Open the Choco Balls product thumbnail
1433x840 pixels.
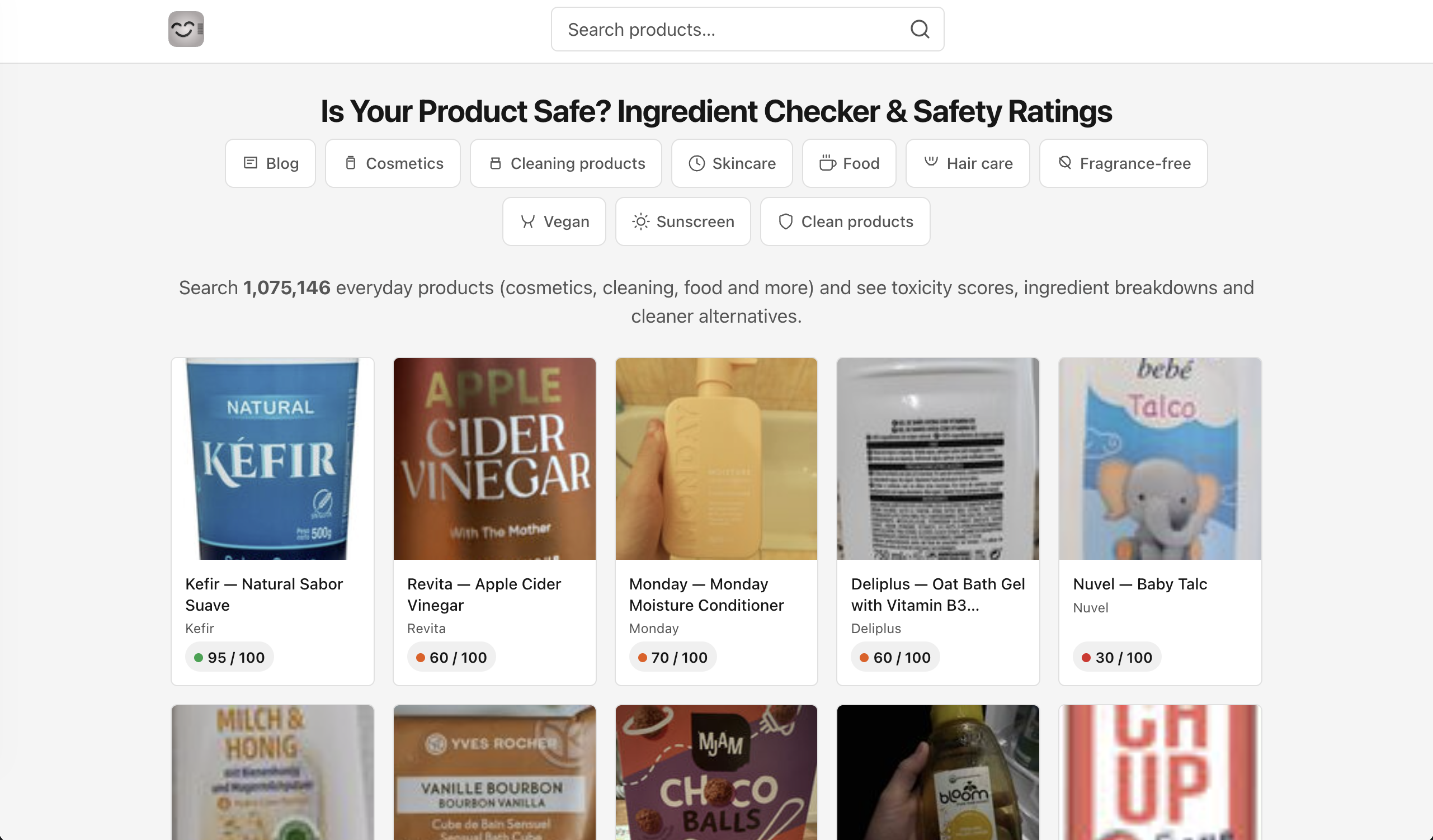[x=716, y=772]
